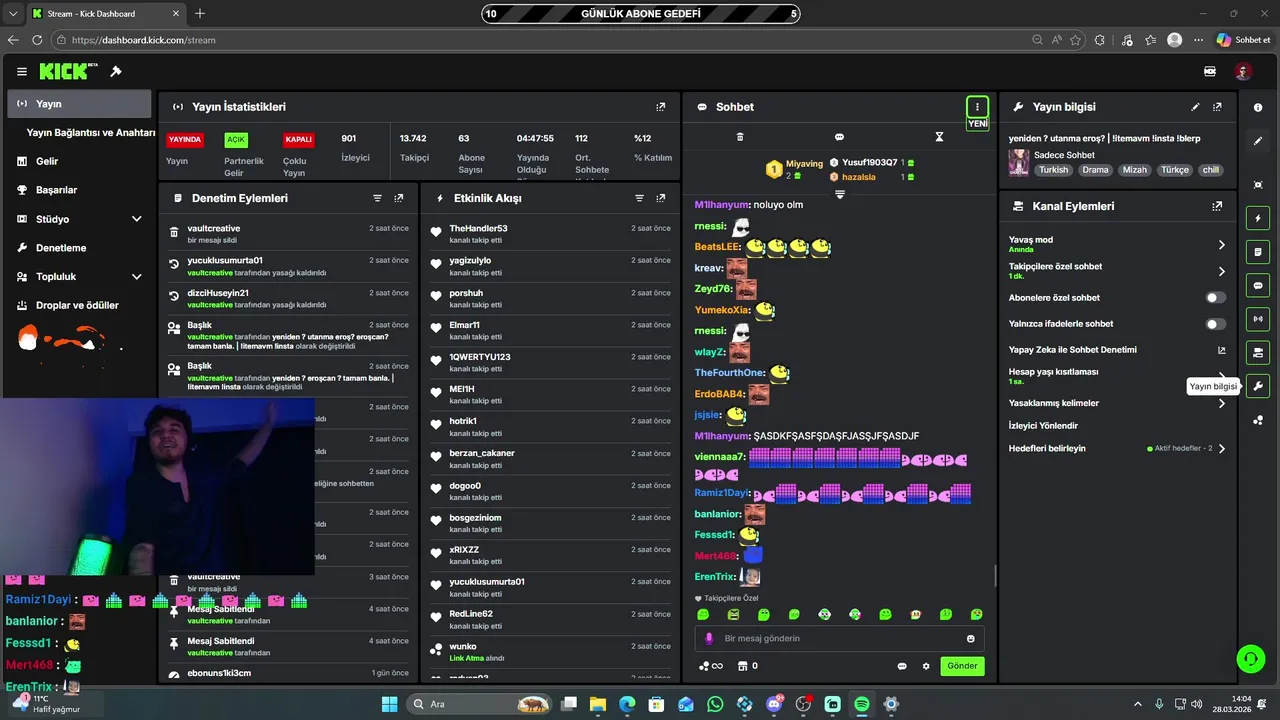
Task: Click the shop icon under message box
Action: [x=743, y=666]
